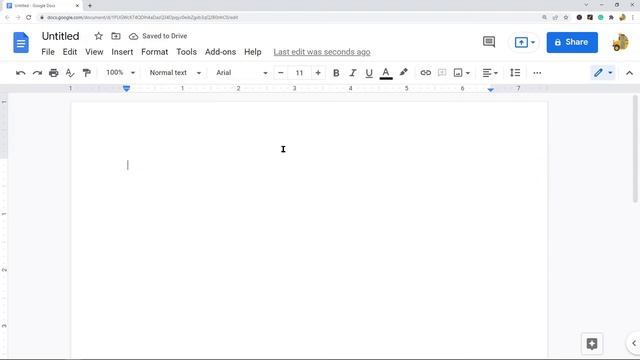This screenshot has height=360, width=640.
Task: Open line spacing options
Action: [515, 73]
